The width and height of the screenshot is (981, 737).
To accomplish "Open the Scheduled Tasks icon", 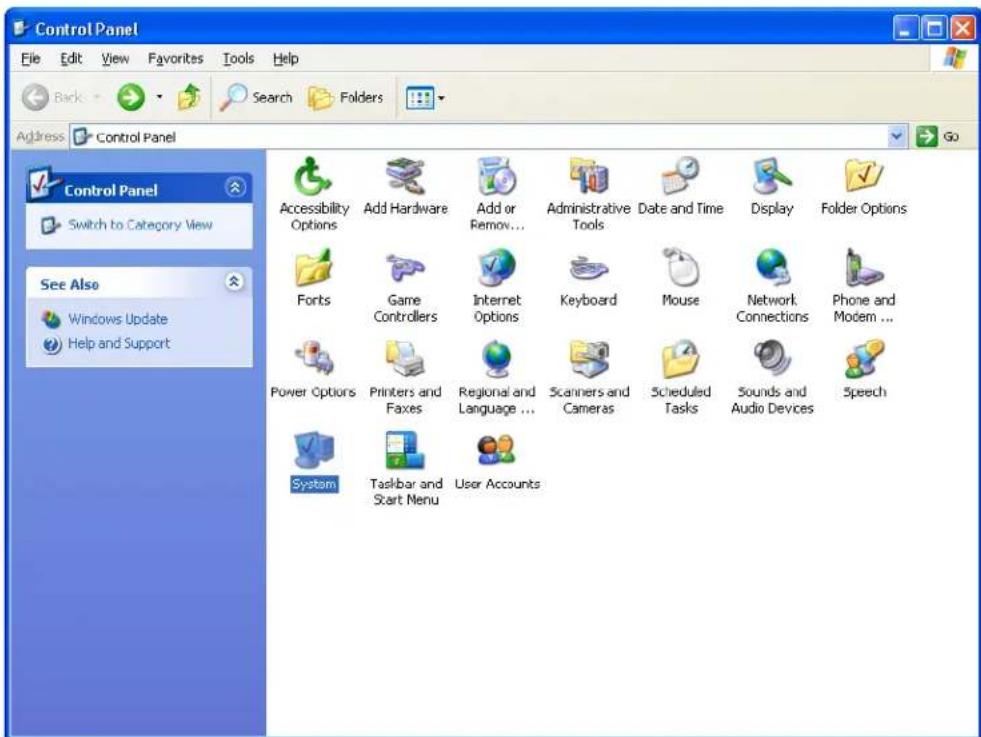I will [x=680, y=359].
